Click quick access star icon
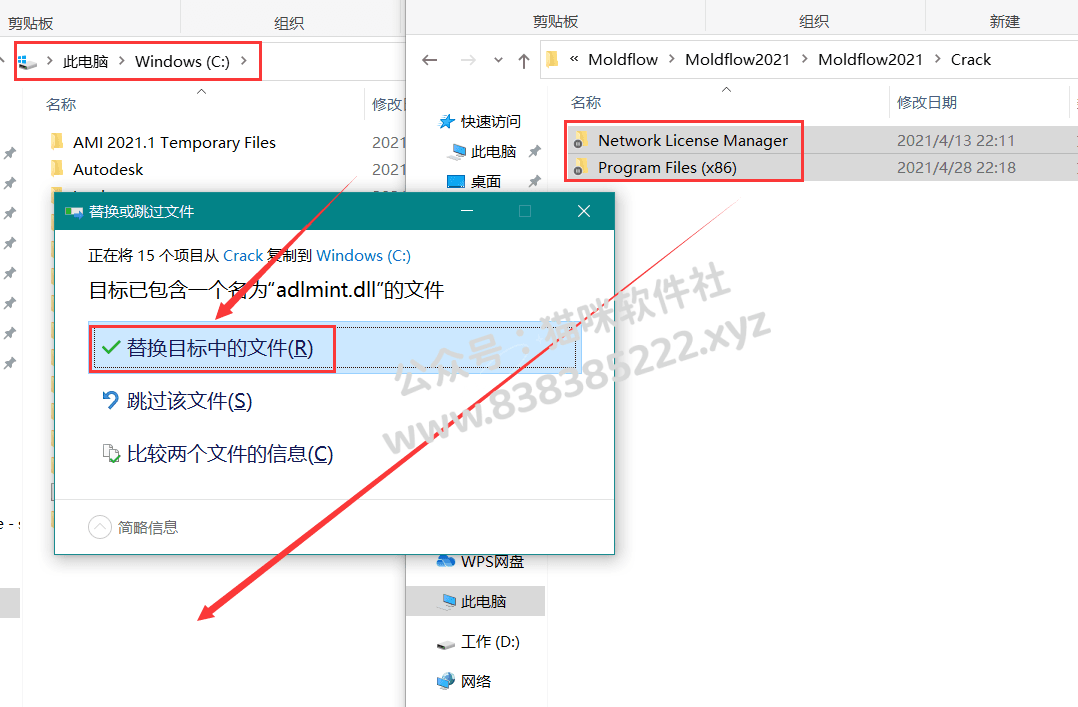Viewport: 1078px width, 707px height. (x=447, y=122)
